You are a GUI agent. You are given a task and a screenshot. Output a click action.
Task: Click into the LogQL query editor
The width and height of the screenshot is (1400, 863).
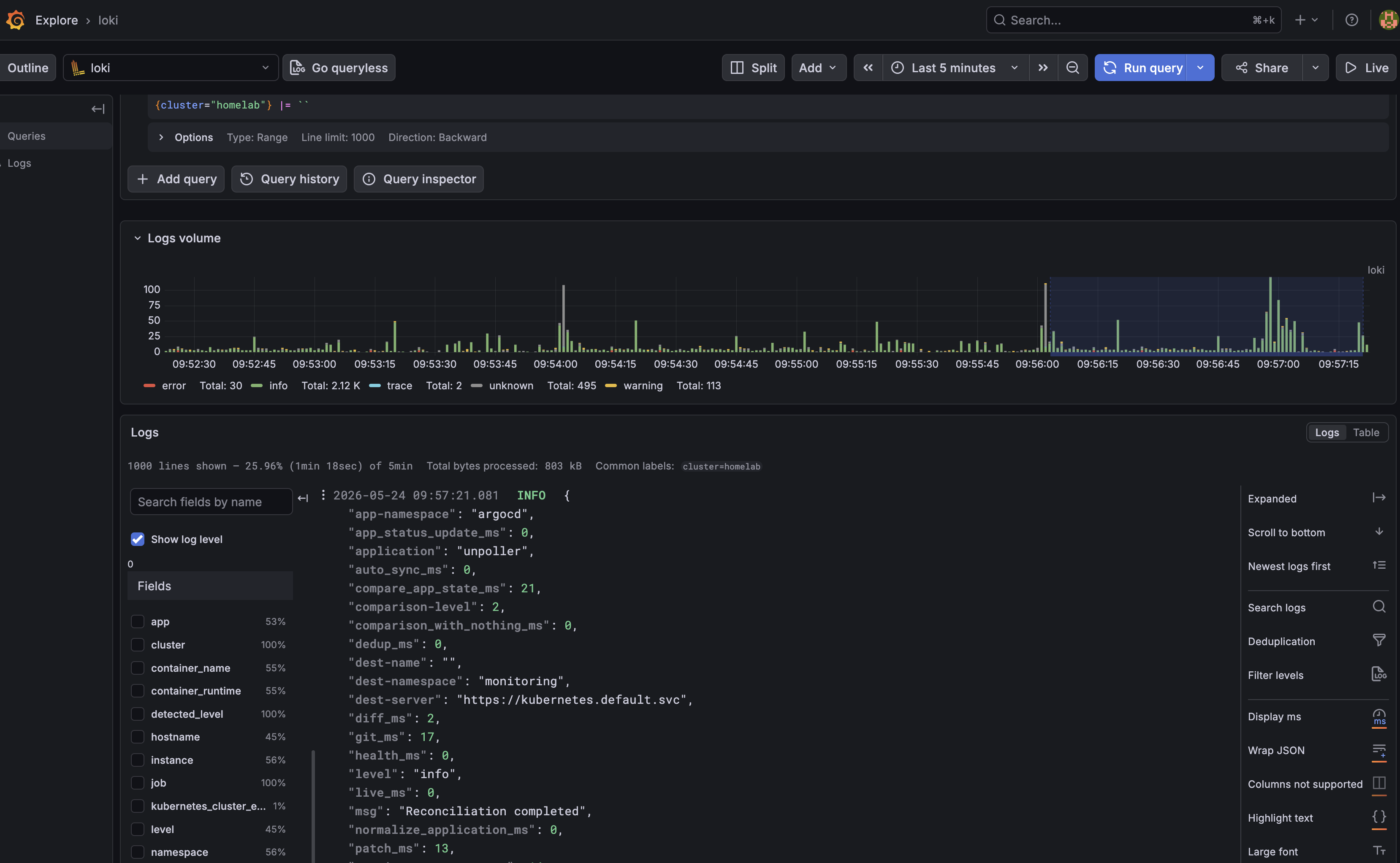tap(768, 106)
